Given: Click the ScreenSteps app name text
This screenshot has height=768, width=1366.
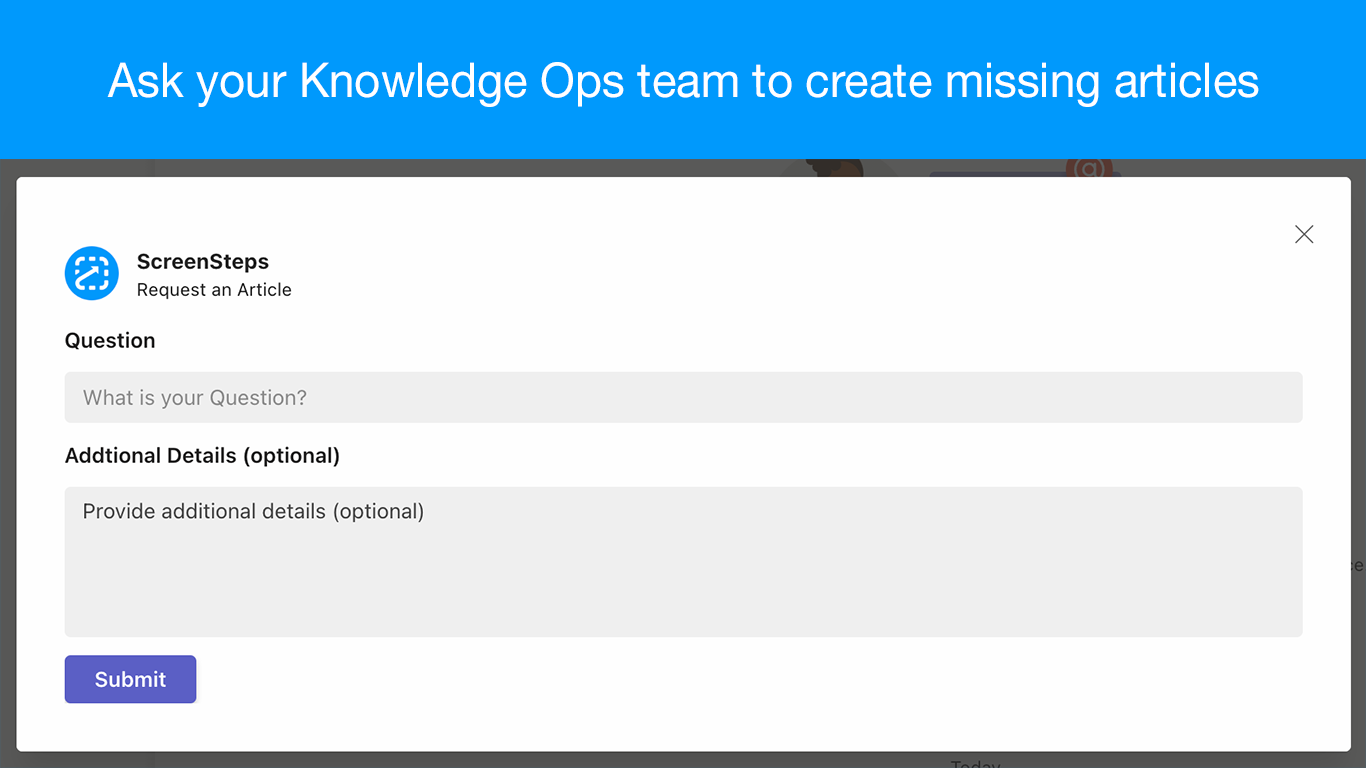Looking at the screenshot, I should (x=202, y=262).
